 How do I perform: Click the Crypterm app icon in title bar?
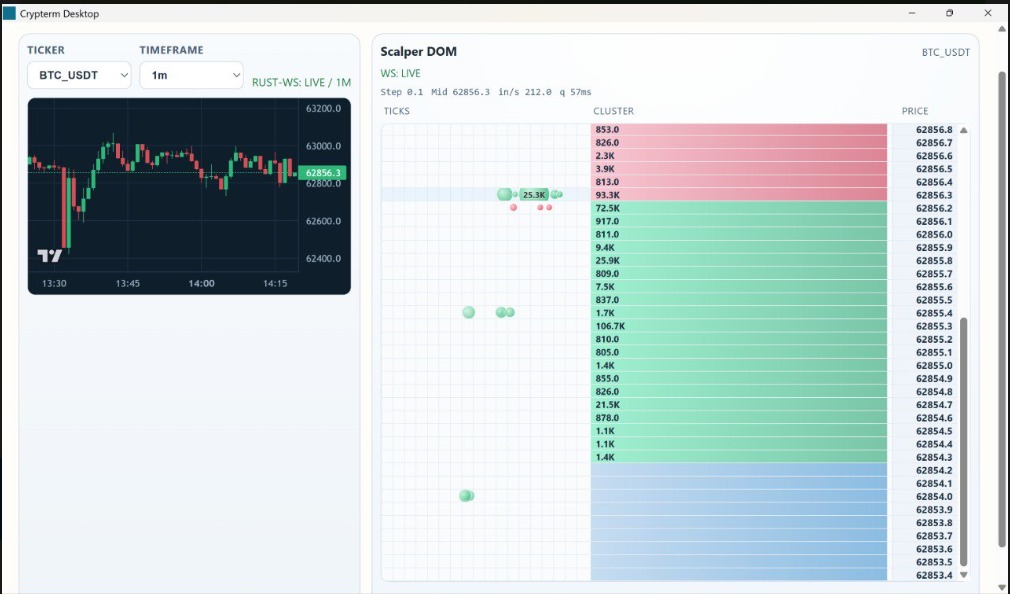pyautogui.click(x=10, y=14)
